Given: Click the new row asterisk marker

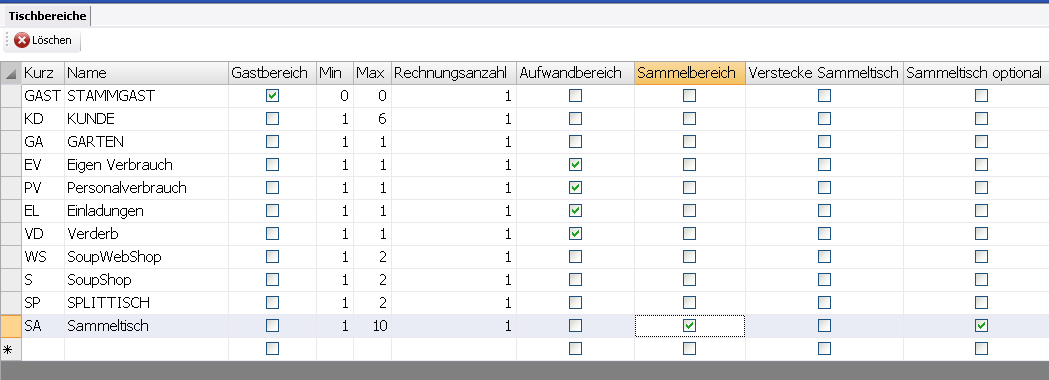Looking at the screenshot, I should coord(8,349).
